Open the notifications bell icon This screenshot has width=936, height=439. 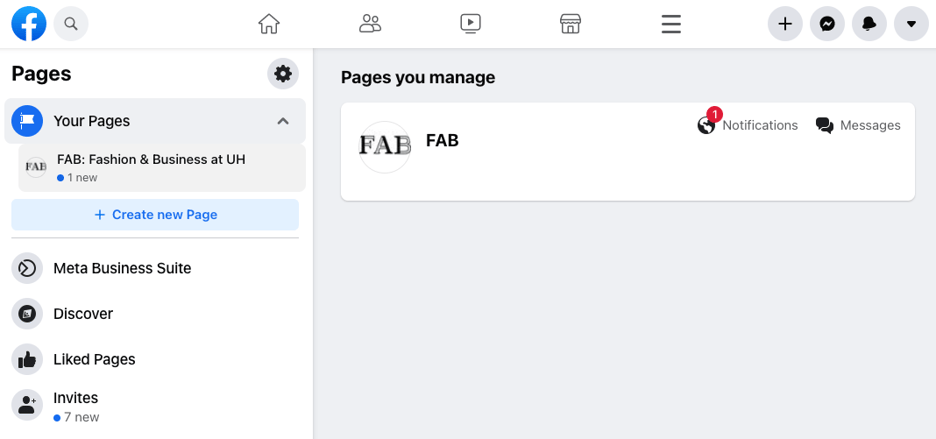[869, 23]
